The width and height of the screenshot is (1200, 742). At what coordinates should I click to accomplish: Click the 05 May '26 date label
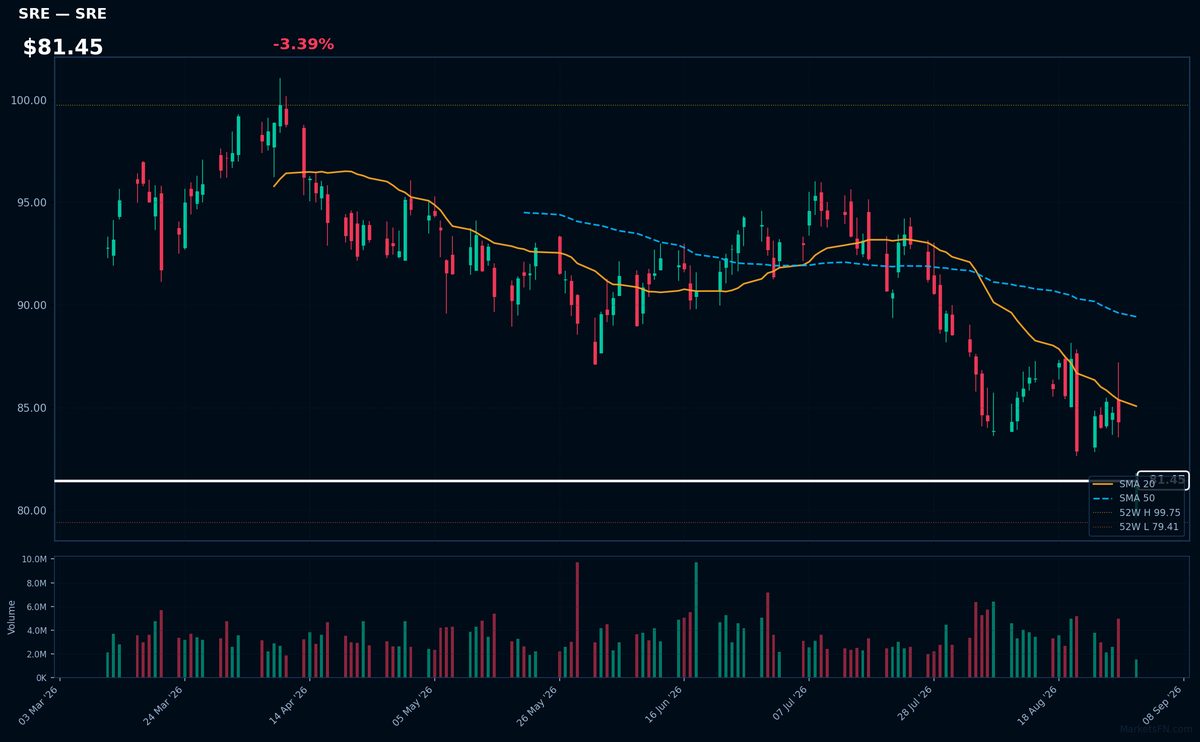[414, 706]
